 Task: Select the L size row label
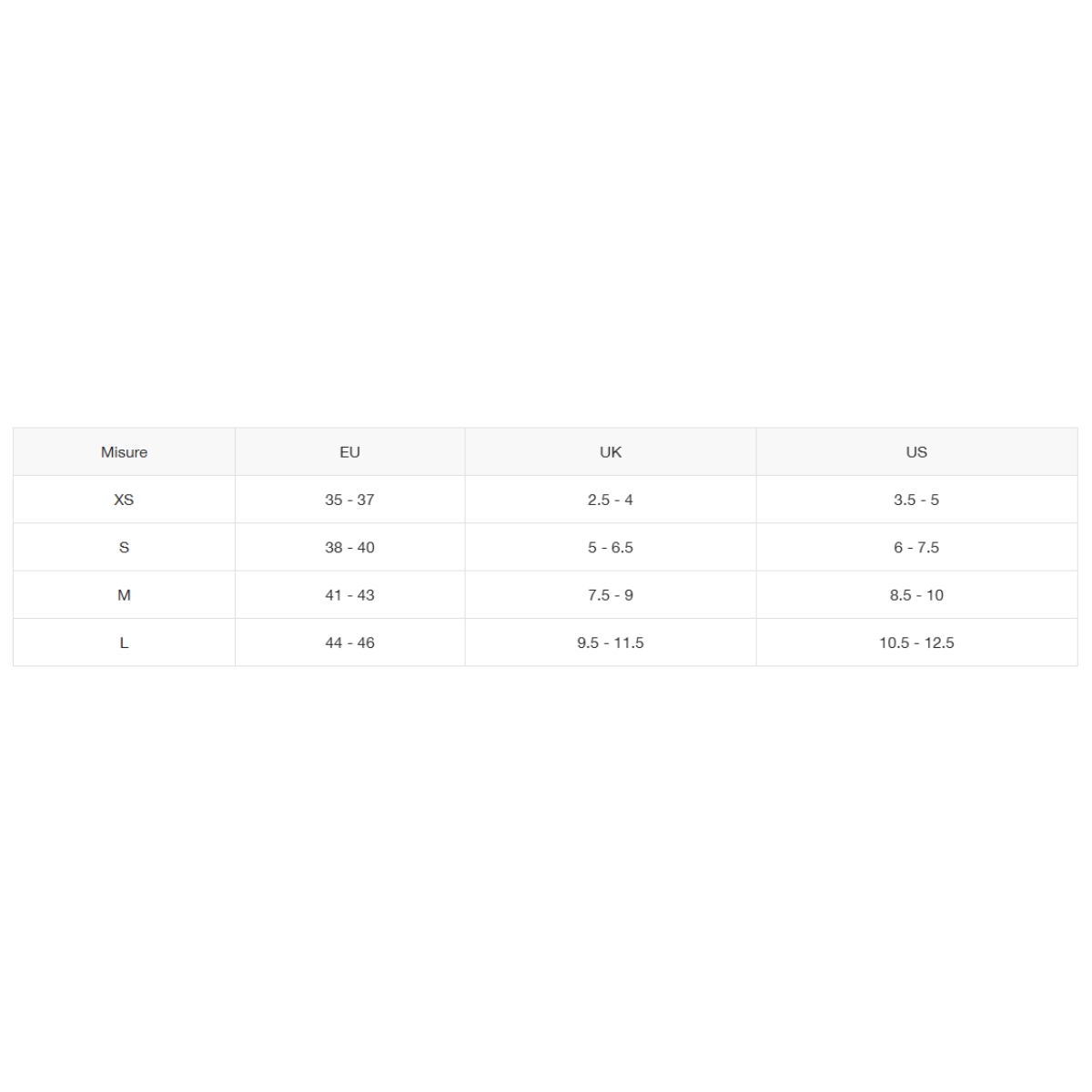pos(124,642)
